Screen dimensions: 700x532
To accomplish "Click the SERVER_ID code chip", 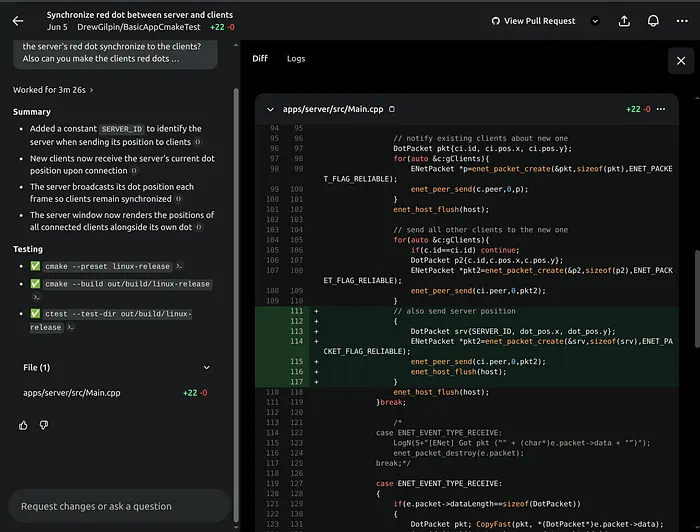I will pos(121,129).
